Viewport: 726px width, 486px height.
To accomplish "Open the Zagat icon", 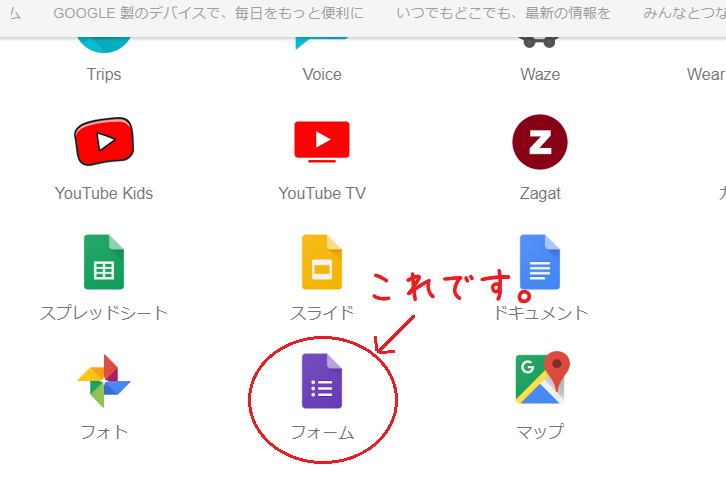I will (x=540, y=142).
